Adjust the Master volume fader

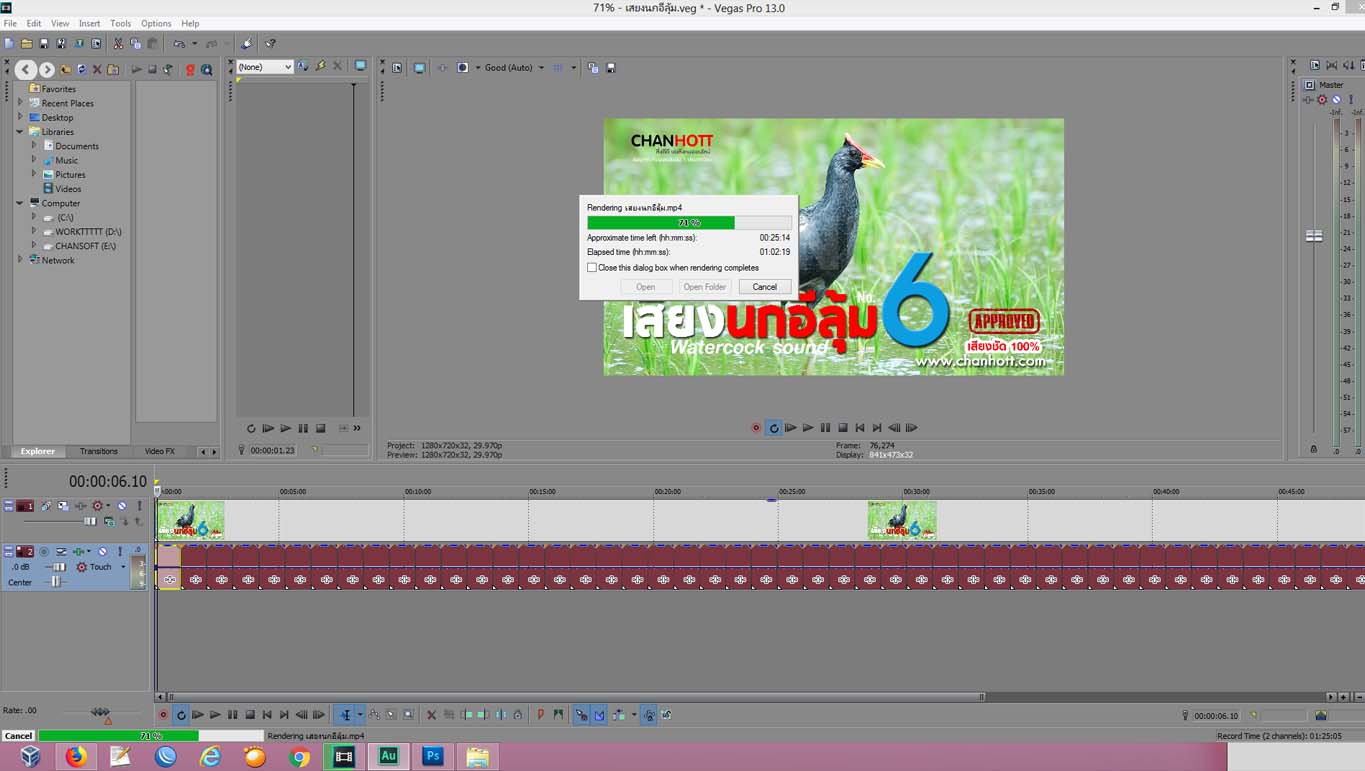(1314, 236)
